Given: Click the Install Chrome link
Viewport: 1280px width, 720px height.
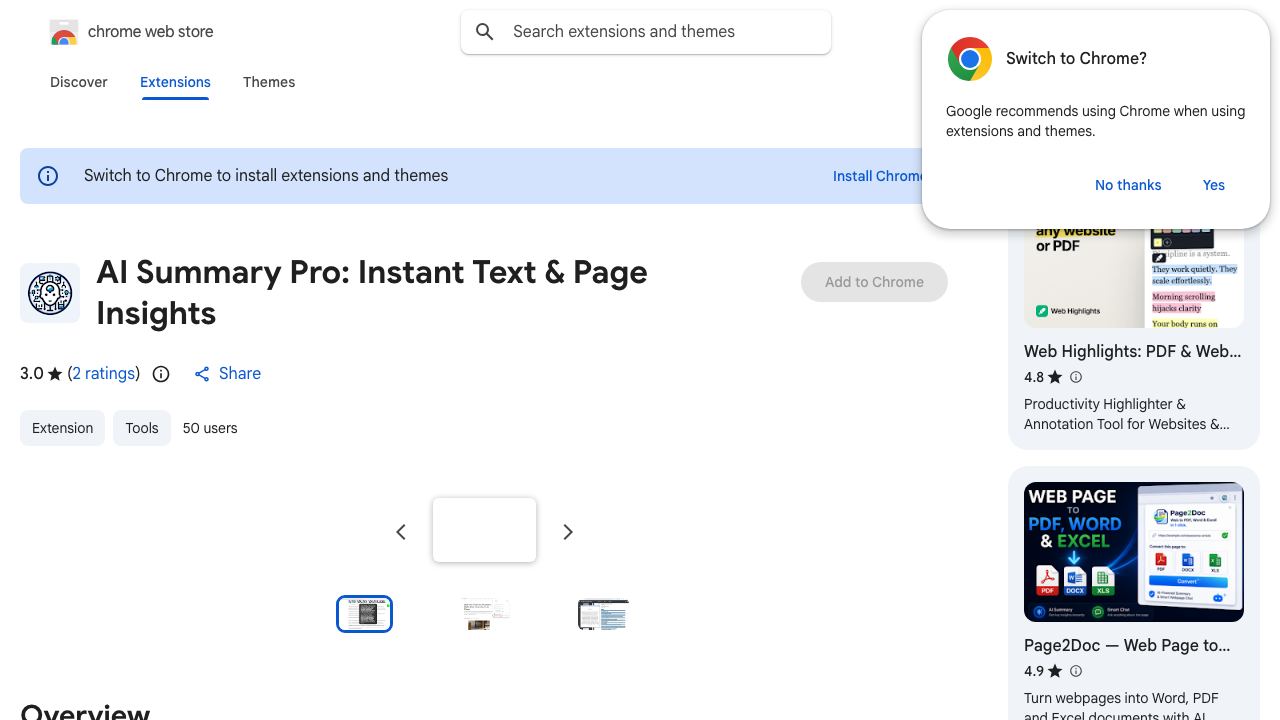Looking at the screenshot, I should coord(878,176).
